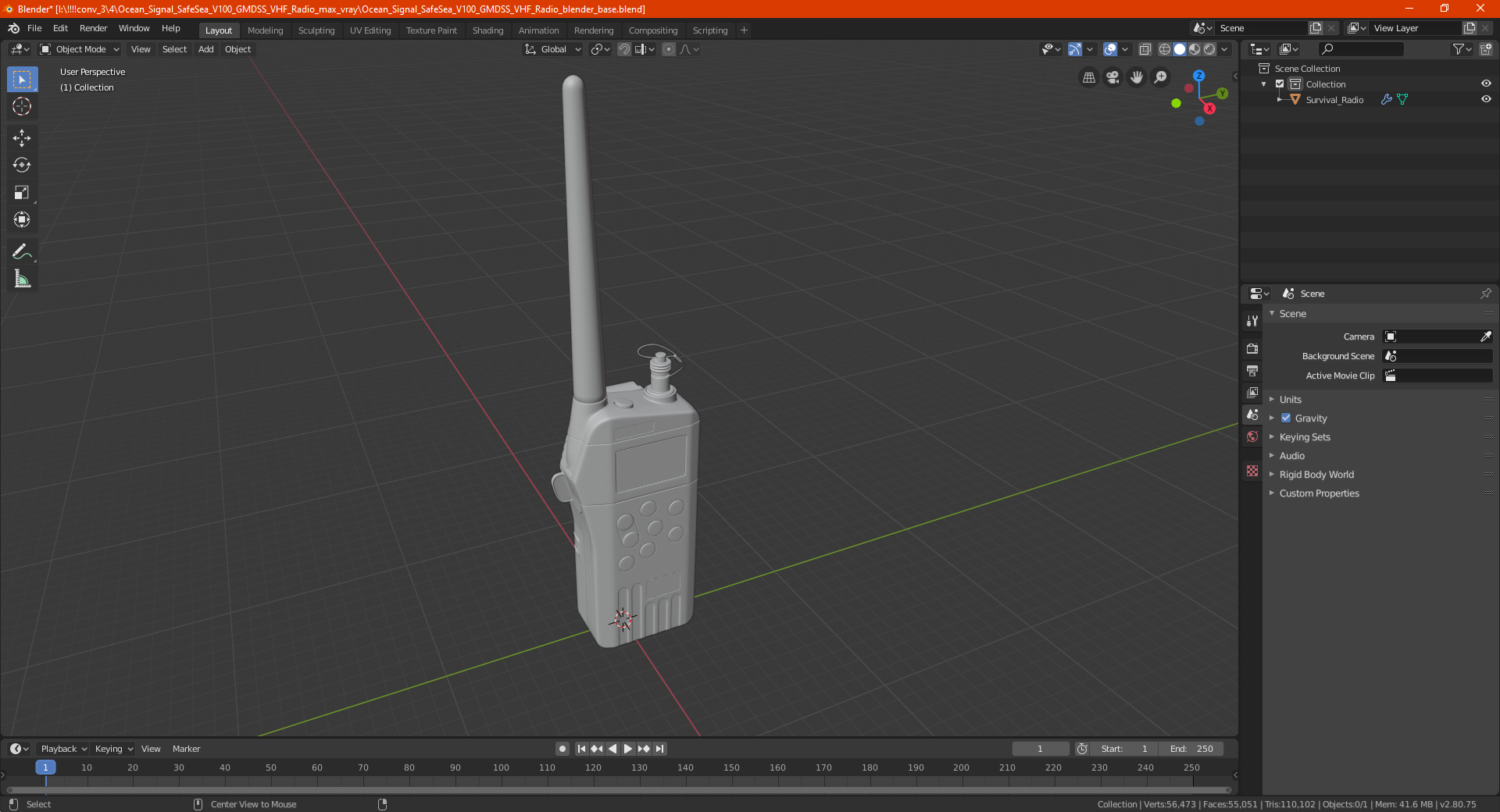Image resolution: width=1500 pixels, height=812 pixels.
Task: Toggle camera view in viewport
Action: coord(1112,77)
